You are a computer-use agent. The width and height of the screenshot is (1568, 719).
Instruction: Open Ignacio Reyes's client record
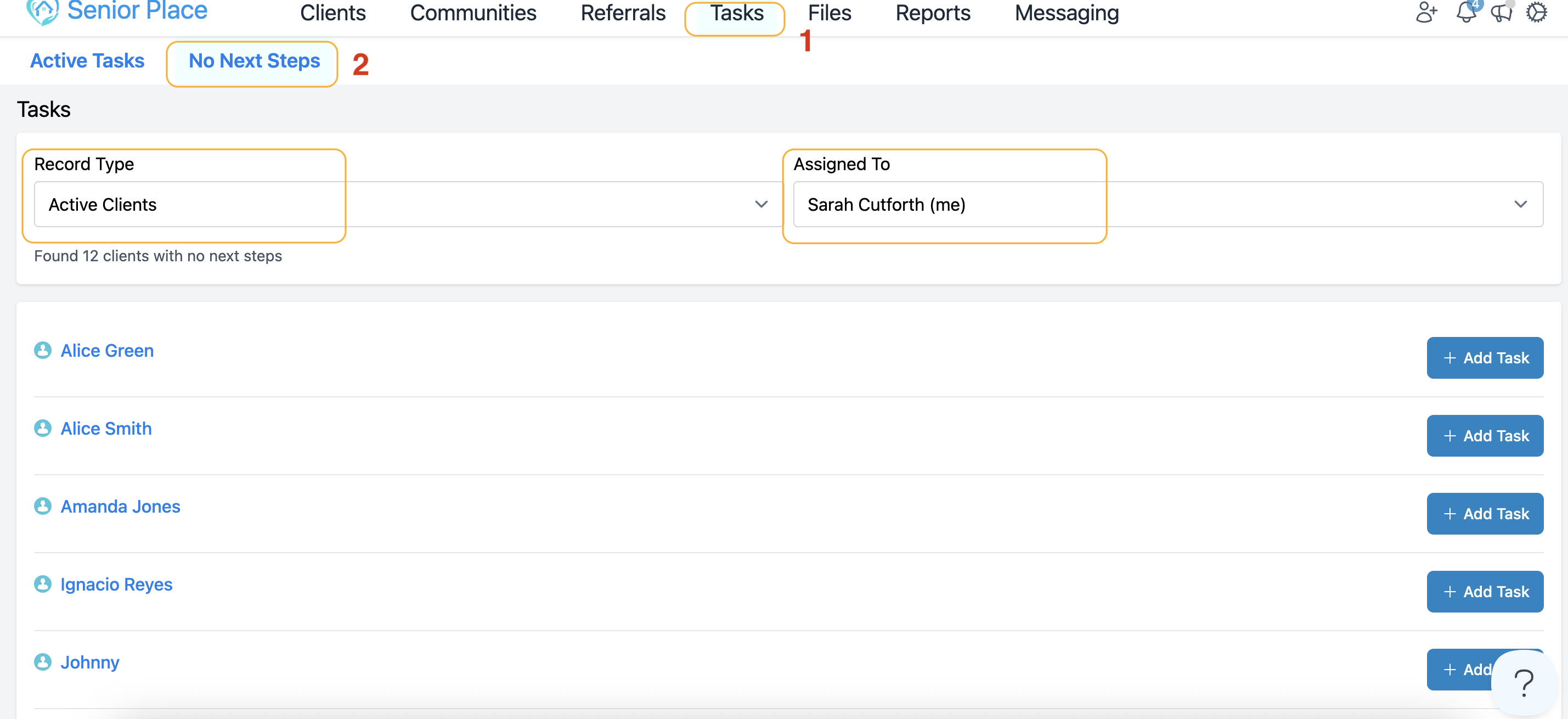(x=116, y=585)
